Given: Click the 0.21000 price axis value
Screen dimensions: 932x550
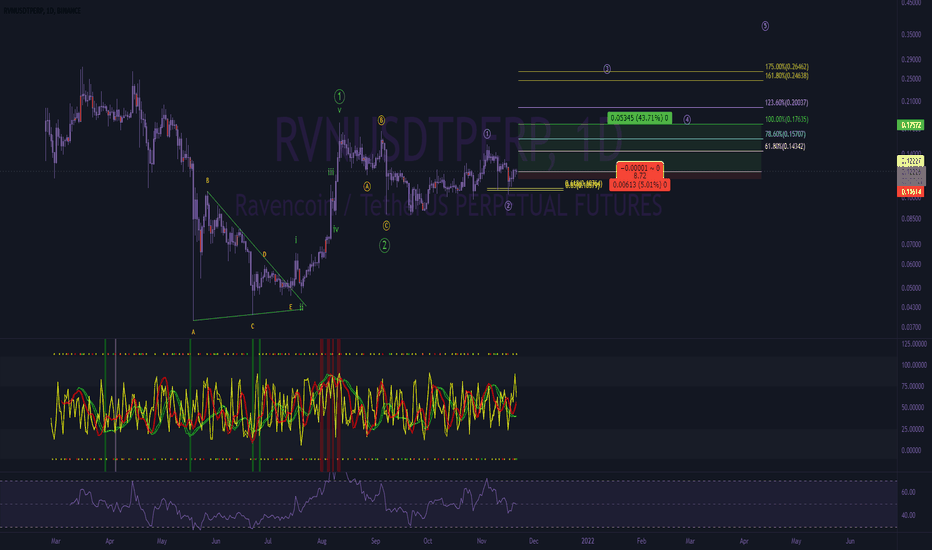Looking at the screenshot, I should tap(911, 101).
